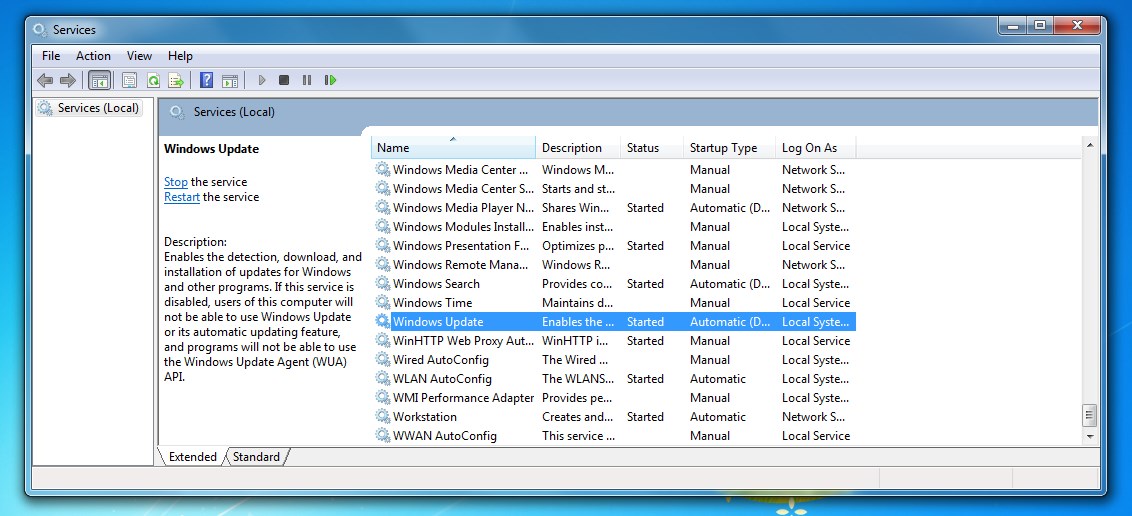This screenshot has height=516, width=1132.
Task: Select the WLAN AutoConfig service name
Action: pyautogui.click(x=442, y=378)
